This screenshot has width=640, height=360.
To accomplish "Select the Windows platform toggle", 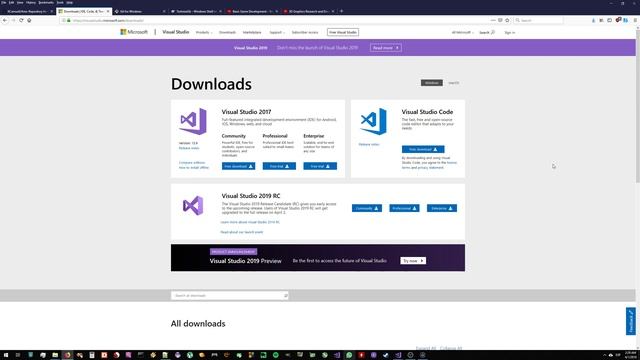I will tap(431, 83).
